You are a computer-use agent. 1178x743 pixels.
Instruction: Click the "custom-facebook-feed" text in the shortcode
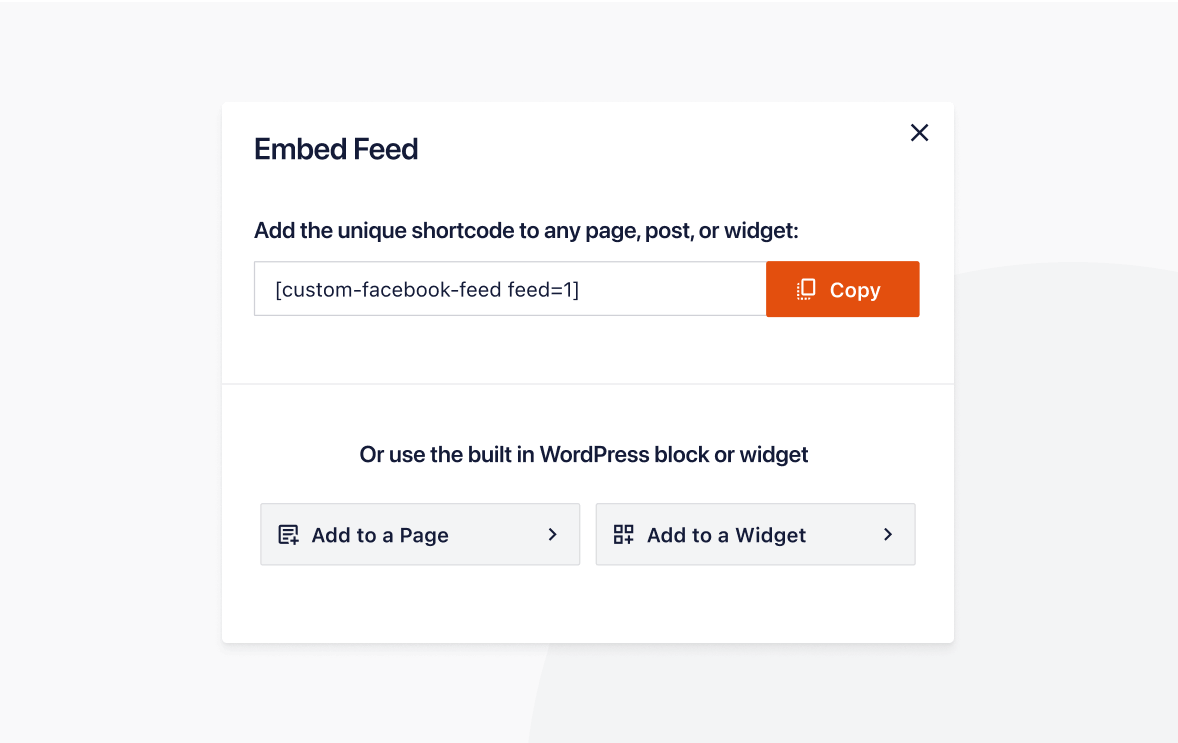point(390,290)
